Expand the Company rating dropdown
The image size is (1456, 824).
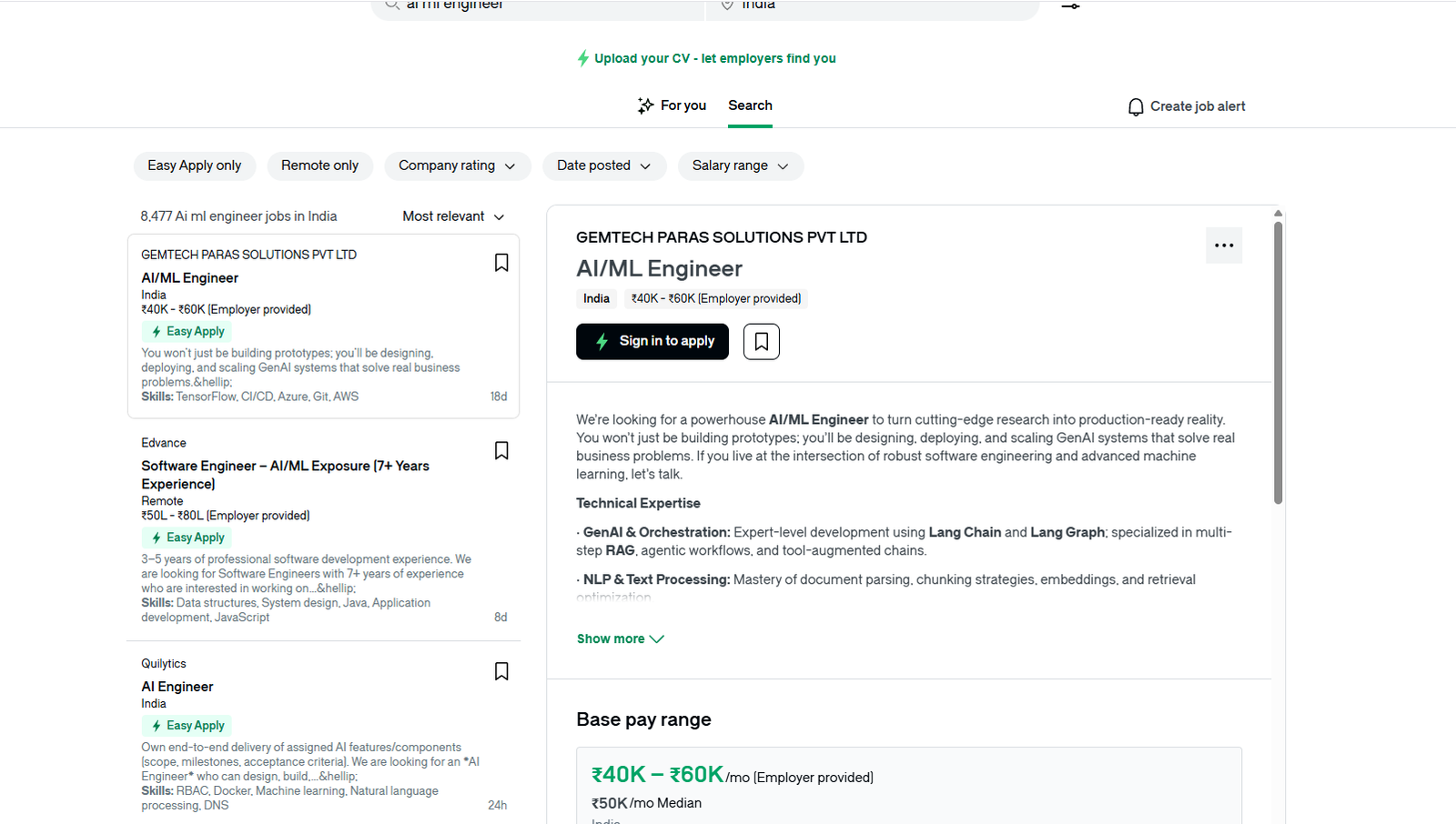pos(457,166)
